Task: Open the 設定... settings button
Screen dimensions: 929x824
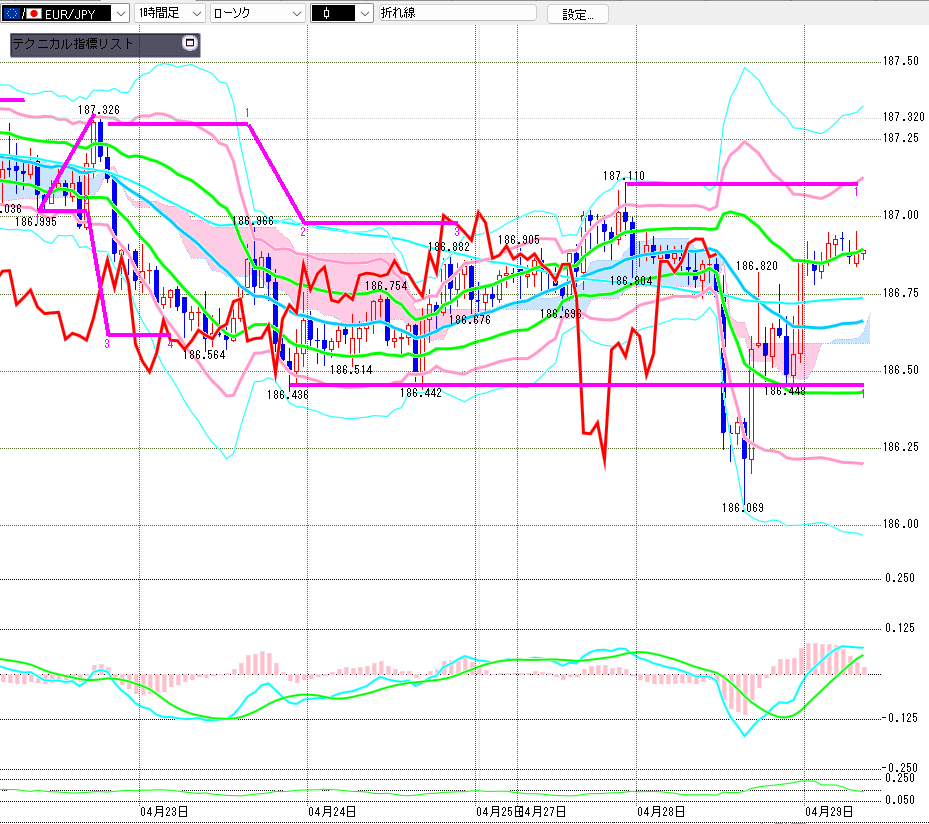Action: [577, 14]
